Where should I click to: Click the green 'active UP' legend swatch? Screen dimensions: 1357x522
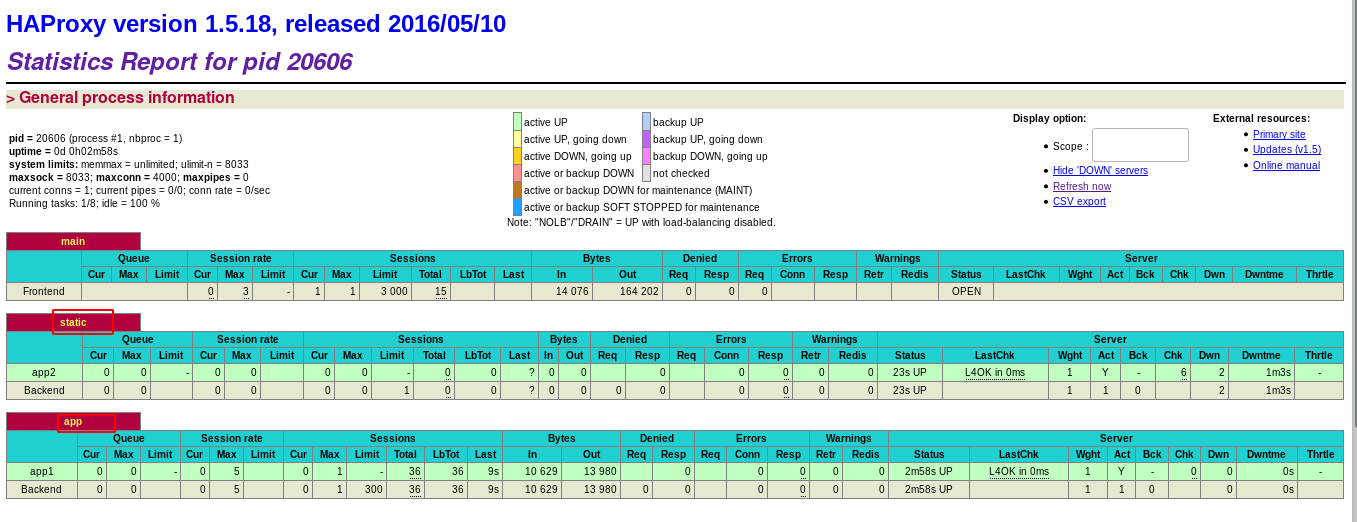tap(517, 122)
